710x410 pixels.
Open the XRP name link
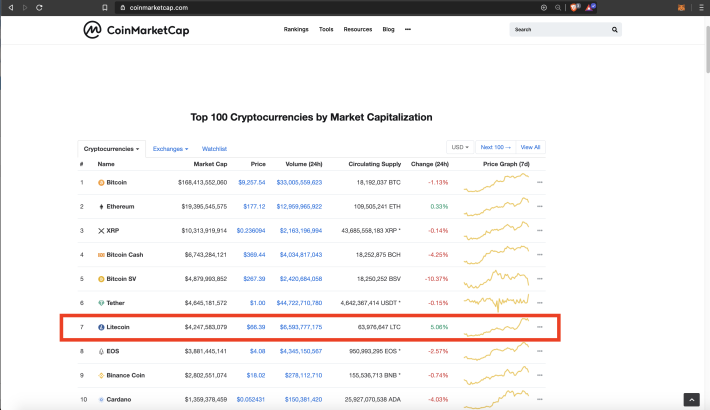[x=113, y=231]
